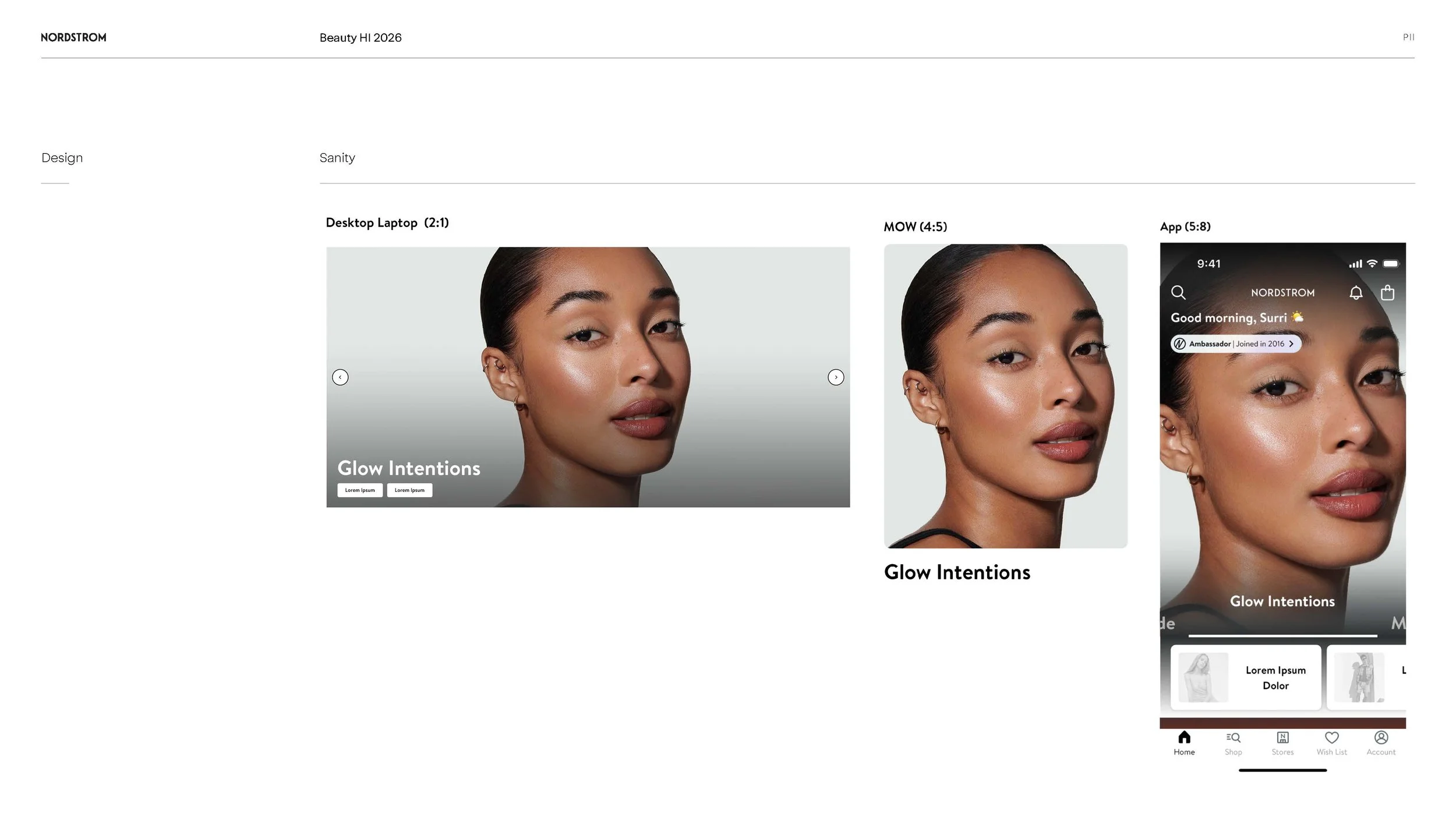Image resolution: width=1456 pixels, height=818 pixels.
Task: Open the Stores tab
Action: [1282, 738]
